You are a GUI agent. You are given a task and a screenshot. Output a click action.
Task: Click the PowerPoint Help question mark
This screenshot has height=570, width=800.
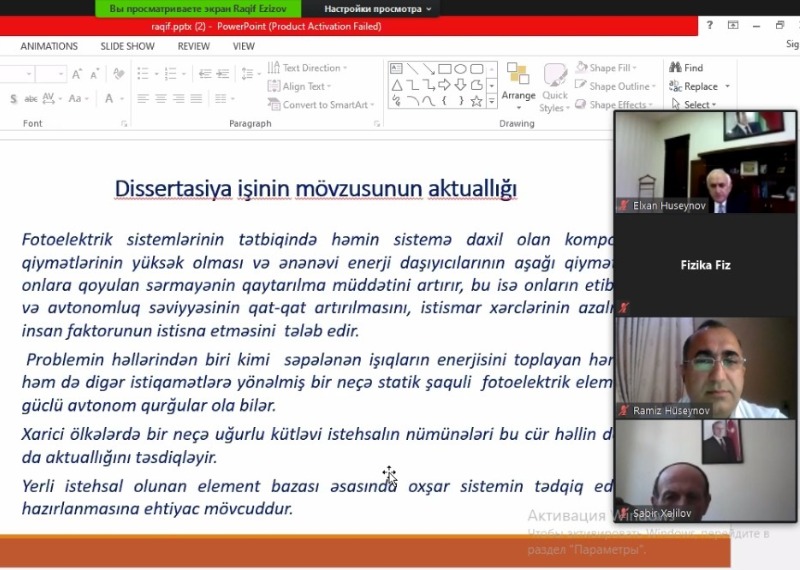pos(709,25)
